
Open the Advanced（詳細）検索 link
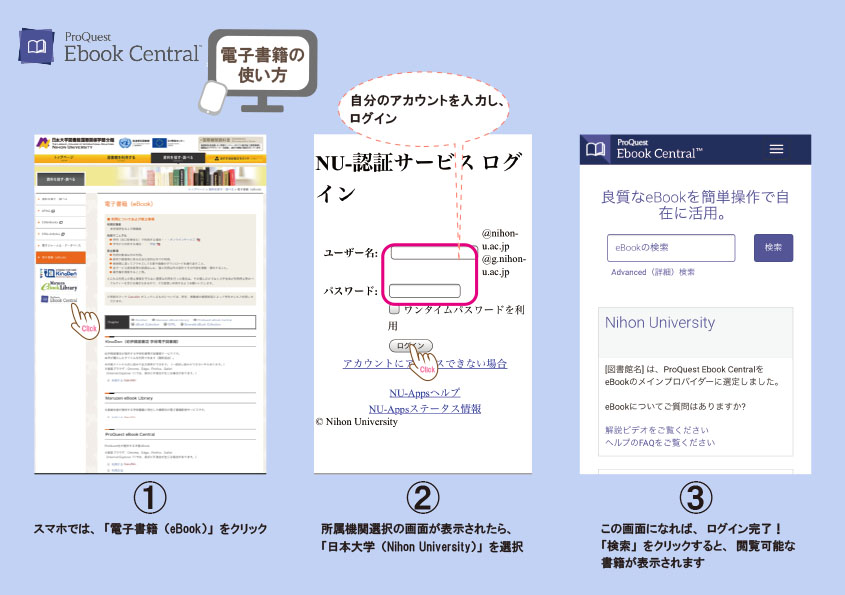pos(653,272)
